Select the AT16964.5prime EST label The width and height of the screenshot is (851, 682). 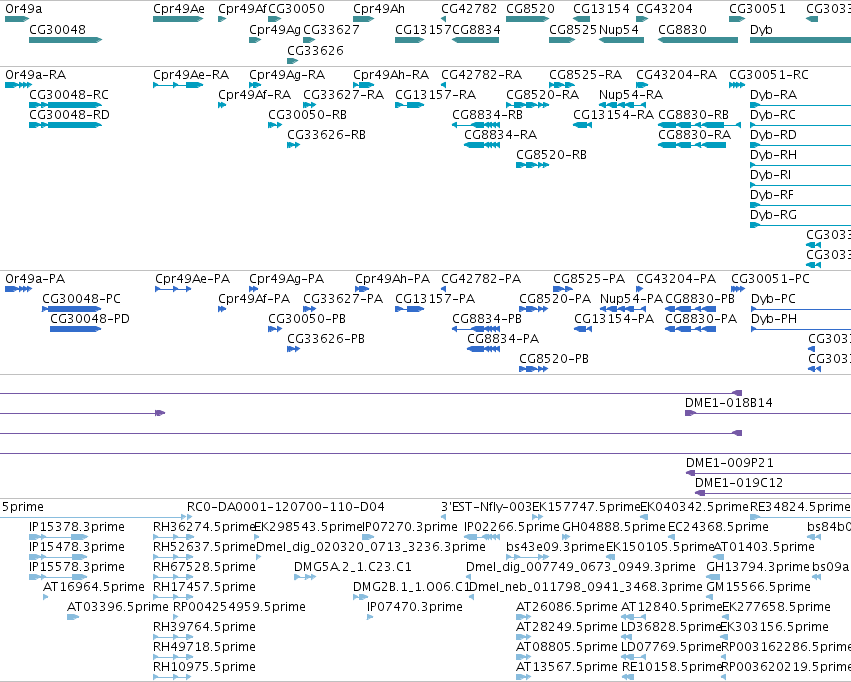(x=93, y=587)
